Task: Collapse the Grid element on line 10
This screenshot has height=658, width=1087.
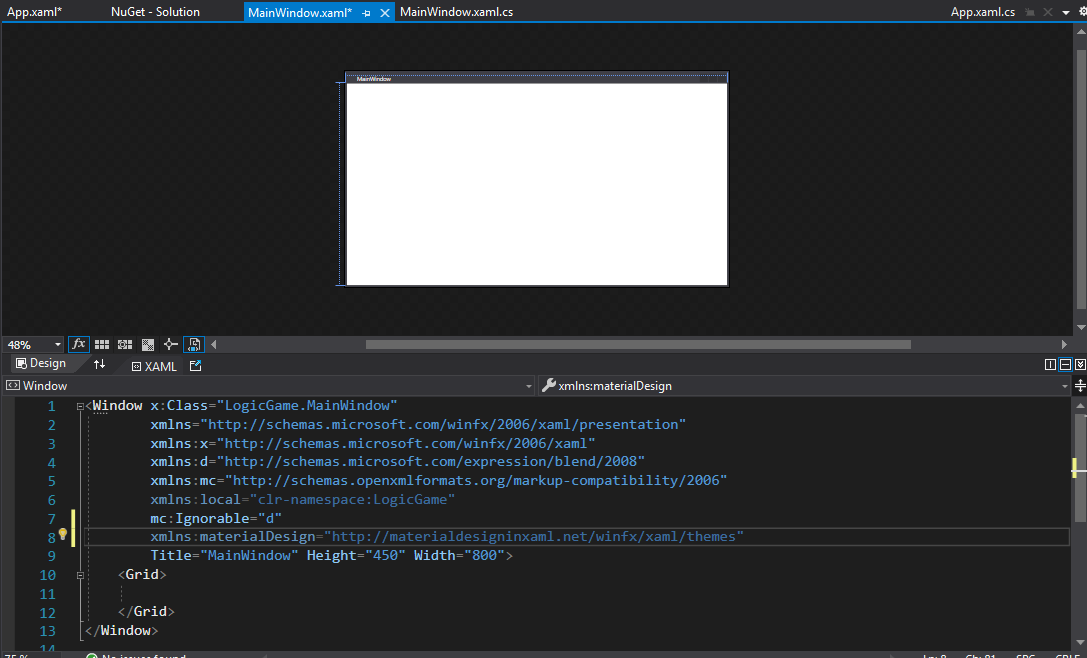Action: point(81,575)
